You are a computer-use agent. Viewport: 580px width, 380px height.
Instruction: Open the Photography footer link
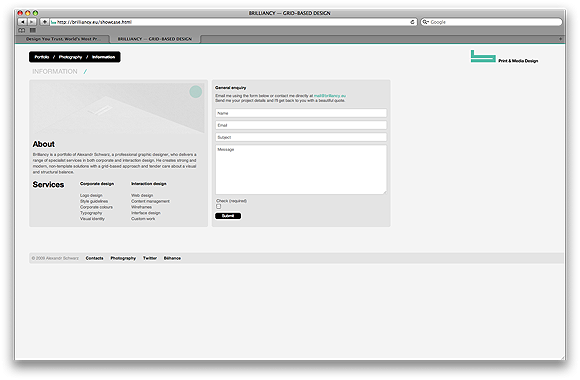coord(123,258)
